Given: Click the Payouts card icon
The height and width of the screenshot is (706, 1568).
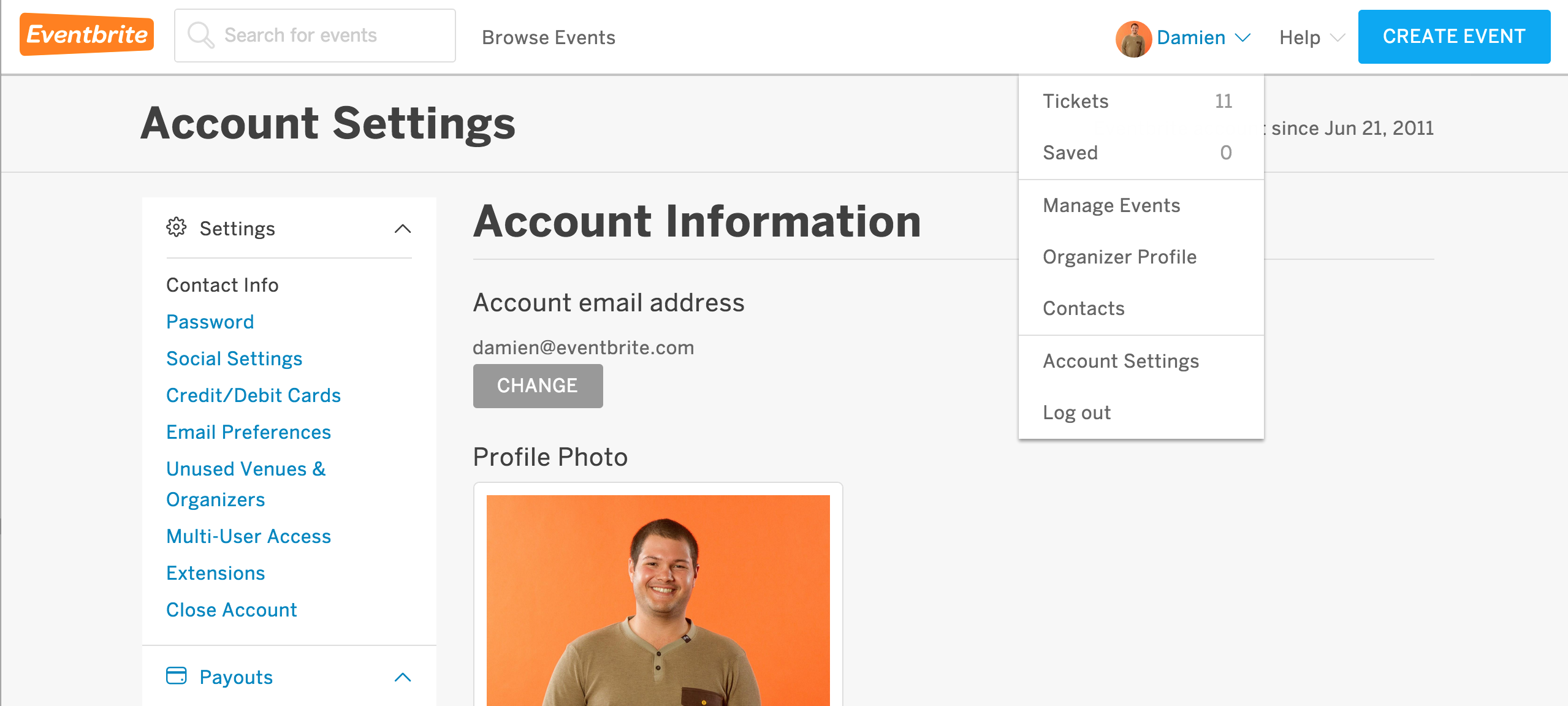Looking at the screenshot, I should pyautogui.click(x=177, y=676).
